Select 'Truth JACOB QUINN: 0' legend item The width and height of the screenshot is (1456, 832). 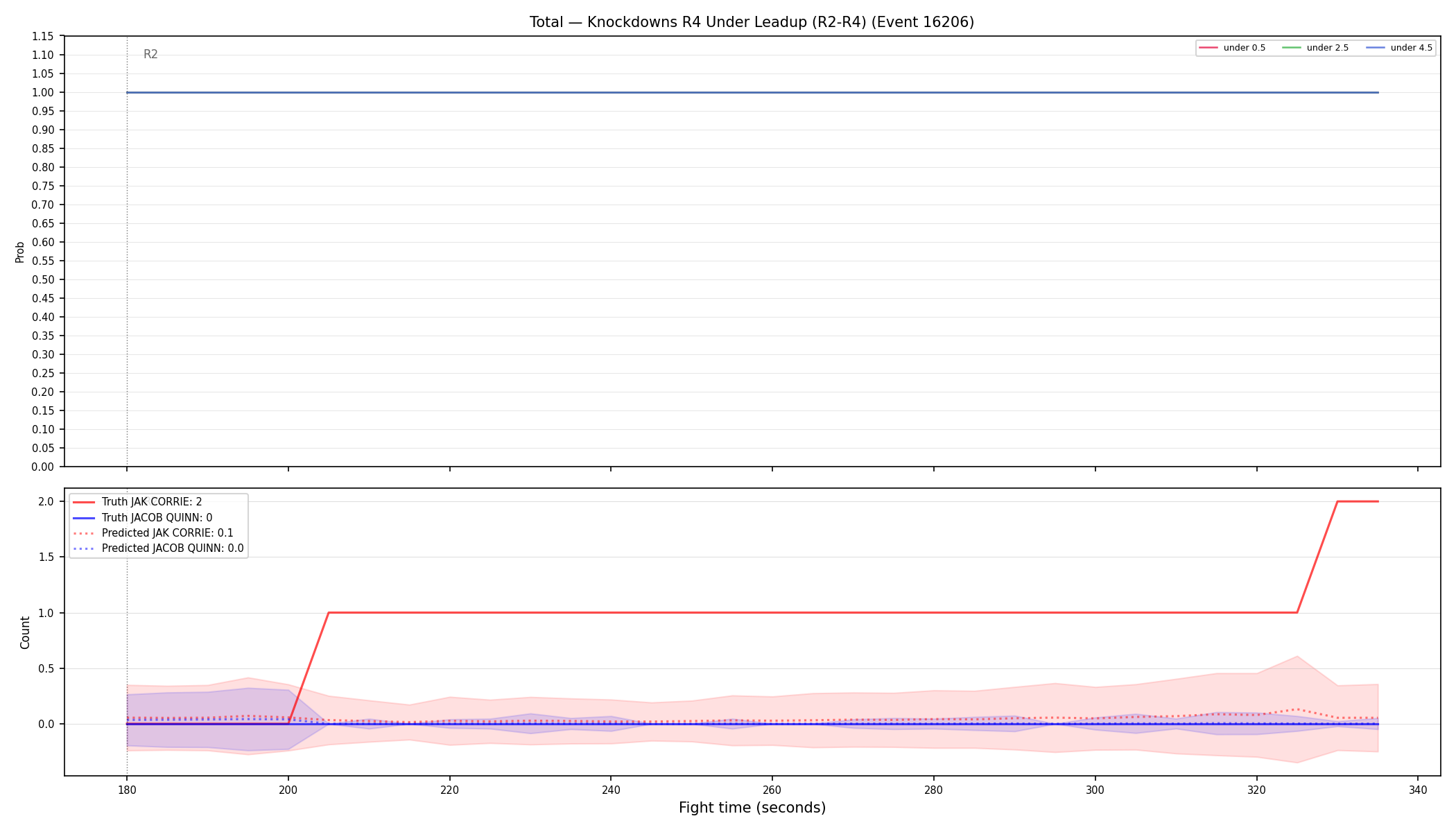coord(142,518)
